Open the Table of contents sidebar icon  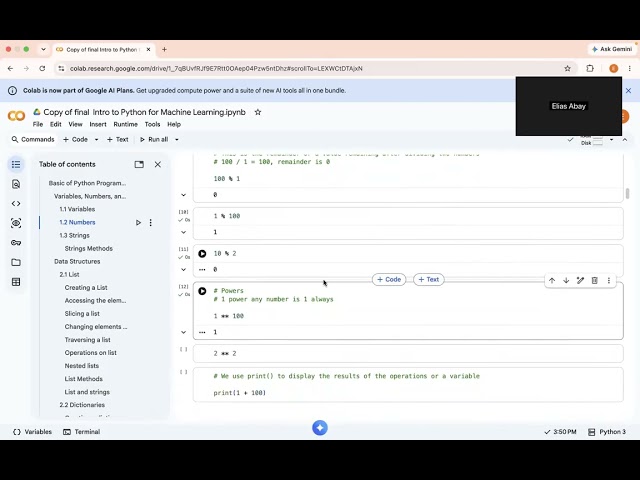point(16,164)
